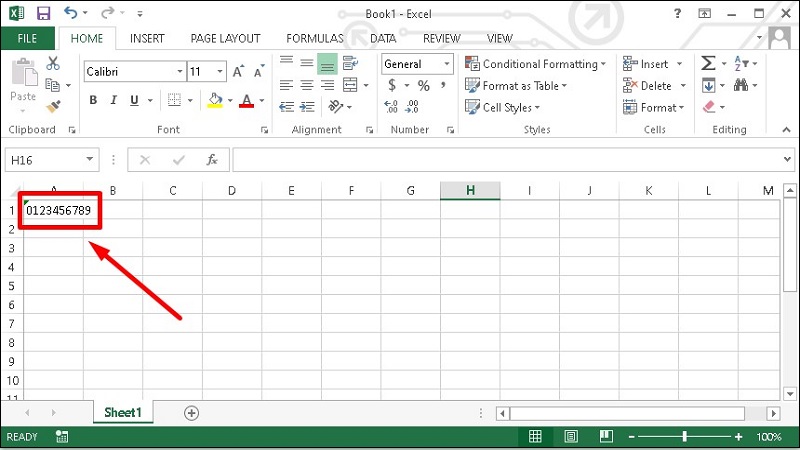
Task: Increase indent in cell
Action: 307,107
